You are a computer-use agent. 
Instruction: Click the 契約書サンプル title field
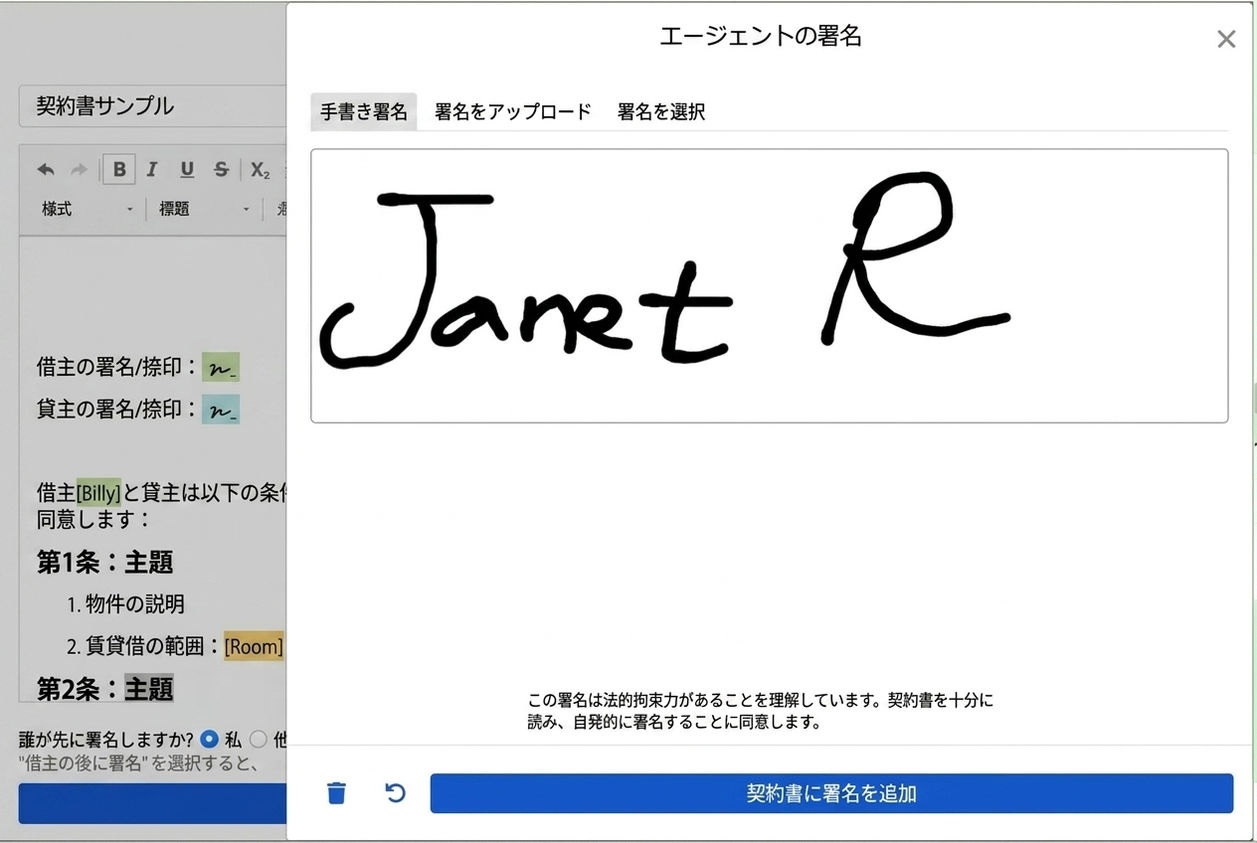pyautogui.click(x=152, y=106)
